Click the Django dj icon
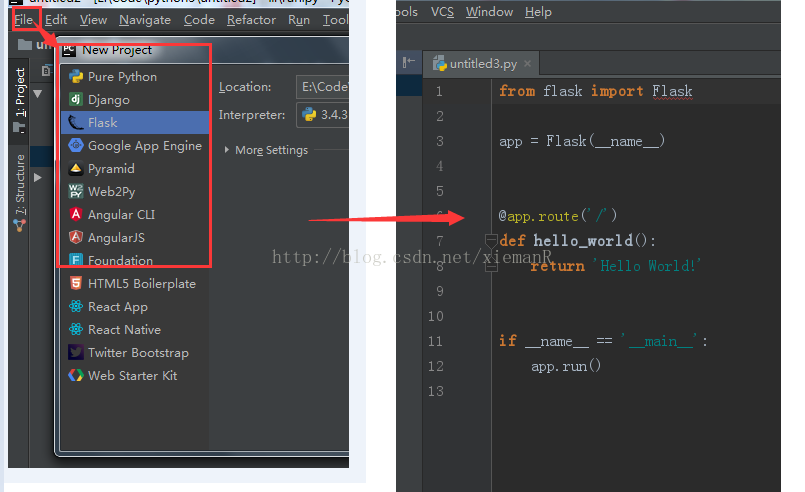Viewport: 805px width, 492px height. coord(76,99)
